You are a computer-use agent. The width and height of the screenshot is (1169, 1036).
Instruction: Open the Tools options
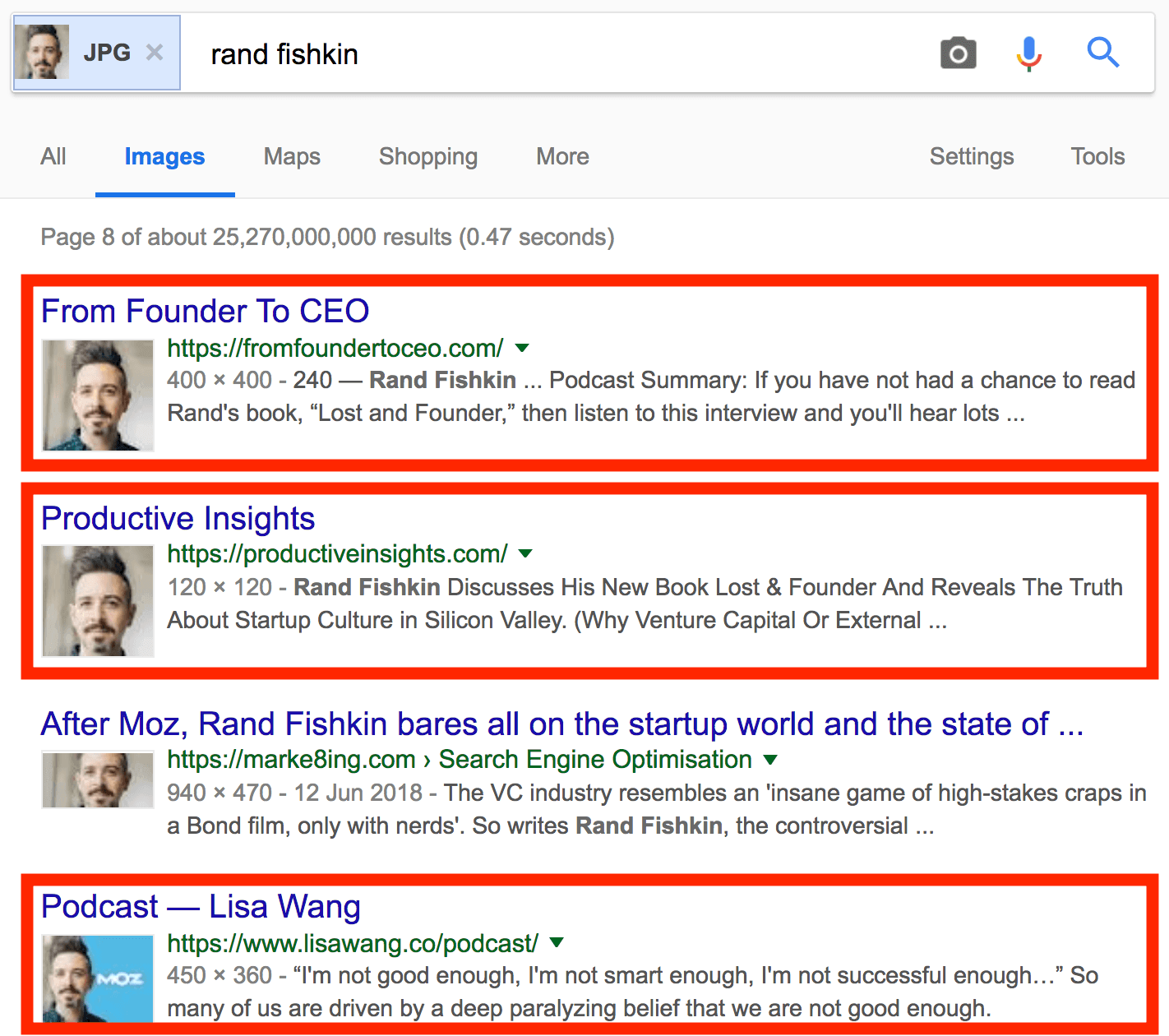[1097, 156]
